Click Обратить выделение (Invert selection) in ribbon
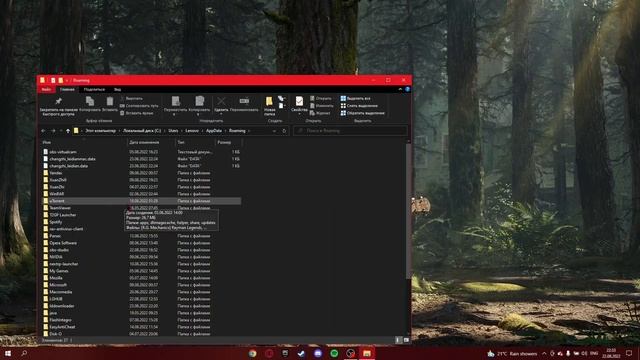 pyautogui.click(x=362, y=113)
